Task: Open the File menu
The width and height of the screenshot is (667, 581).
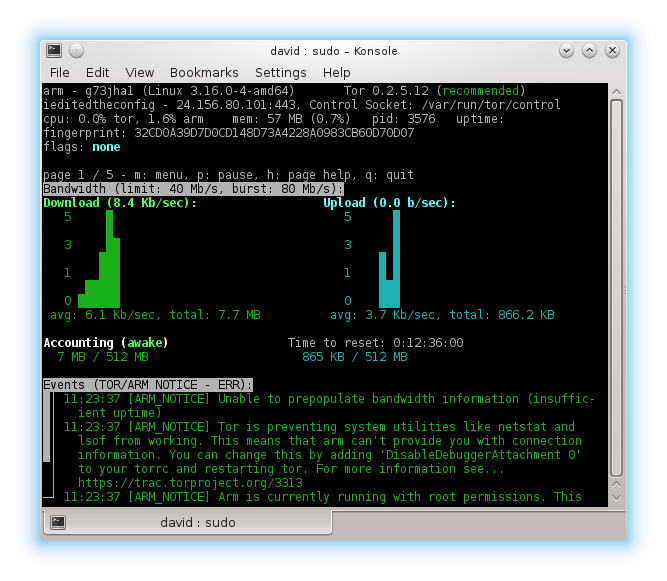Action: tap(60, 73)
